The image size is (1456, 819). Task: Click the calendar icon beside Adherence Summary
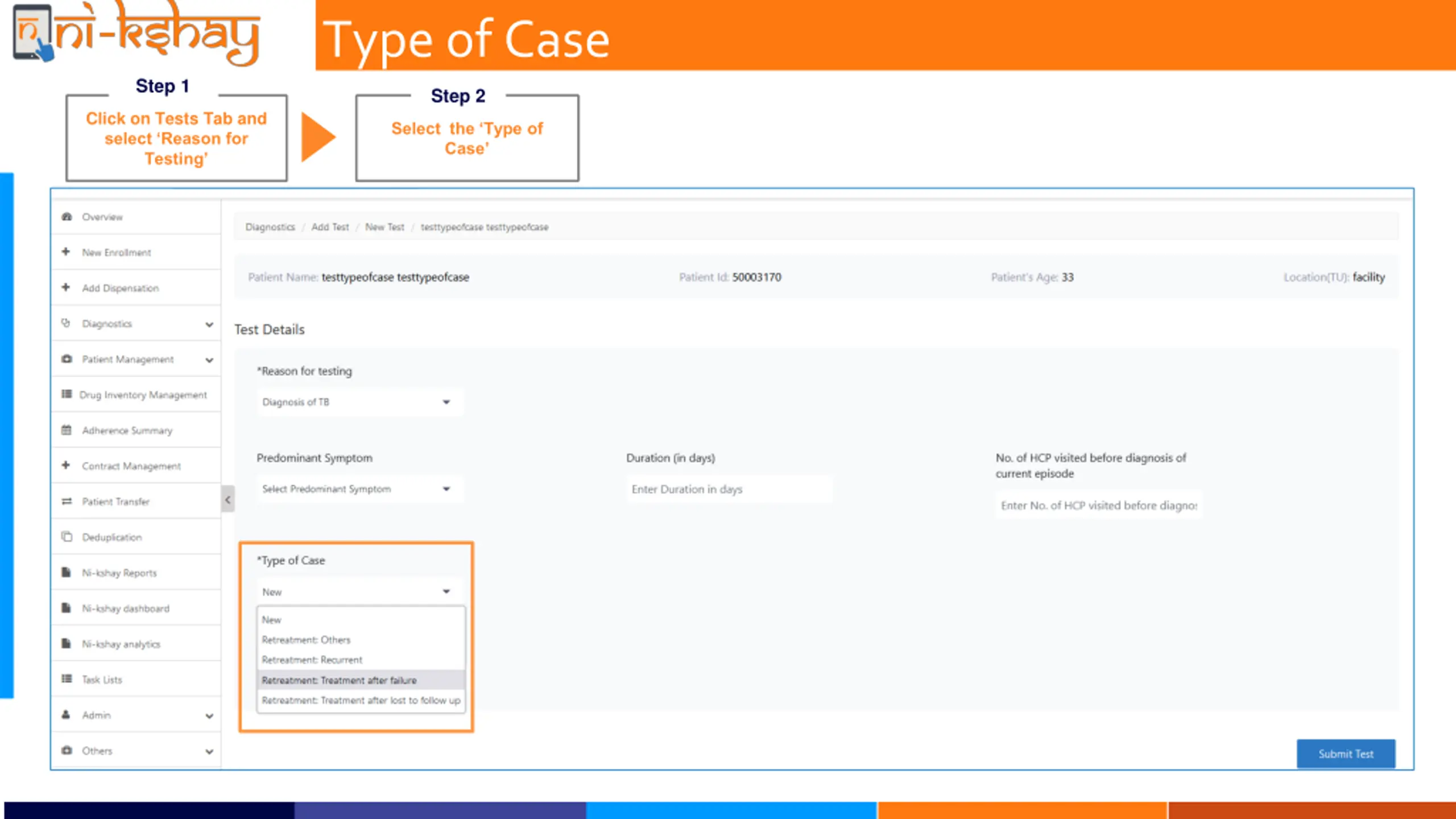(67, 430)
